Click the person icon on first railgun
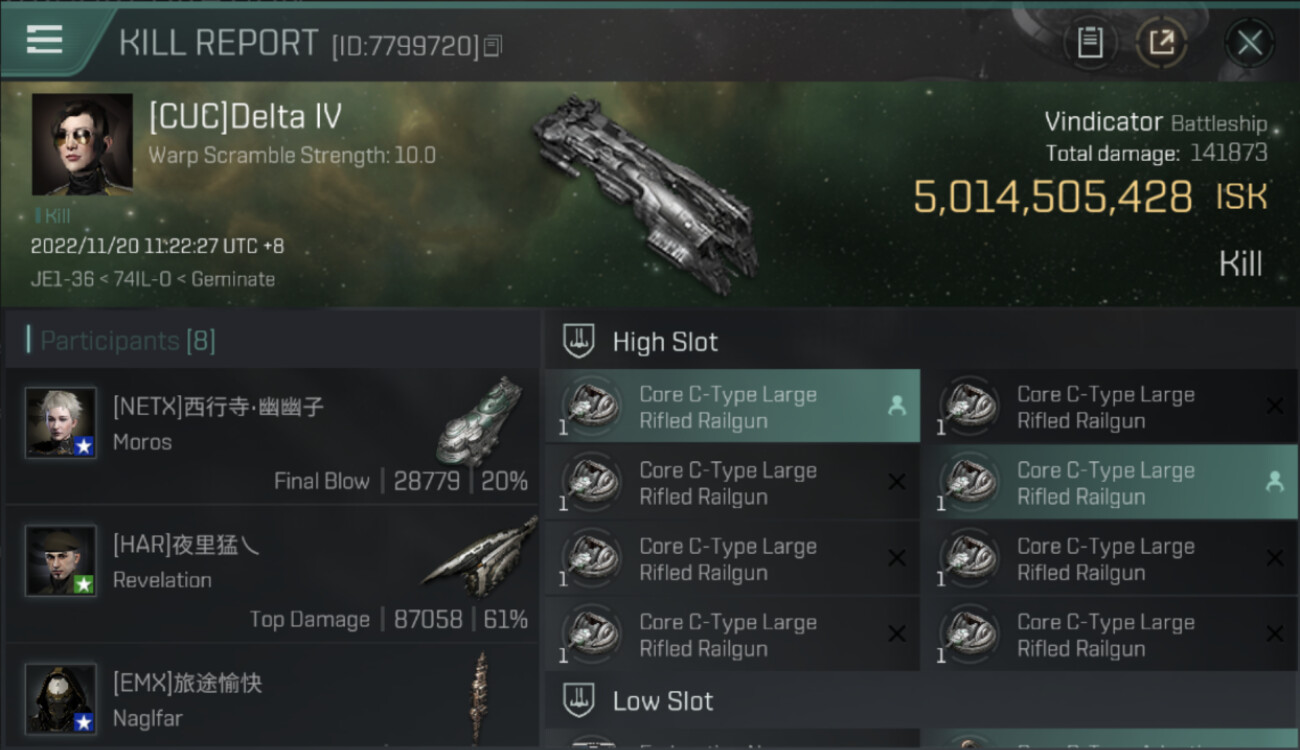Screen dimensions: 1300x750 pos(897,406)
